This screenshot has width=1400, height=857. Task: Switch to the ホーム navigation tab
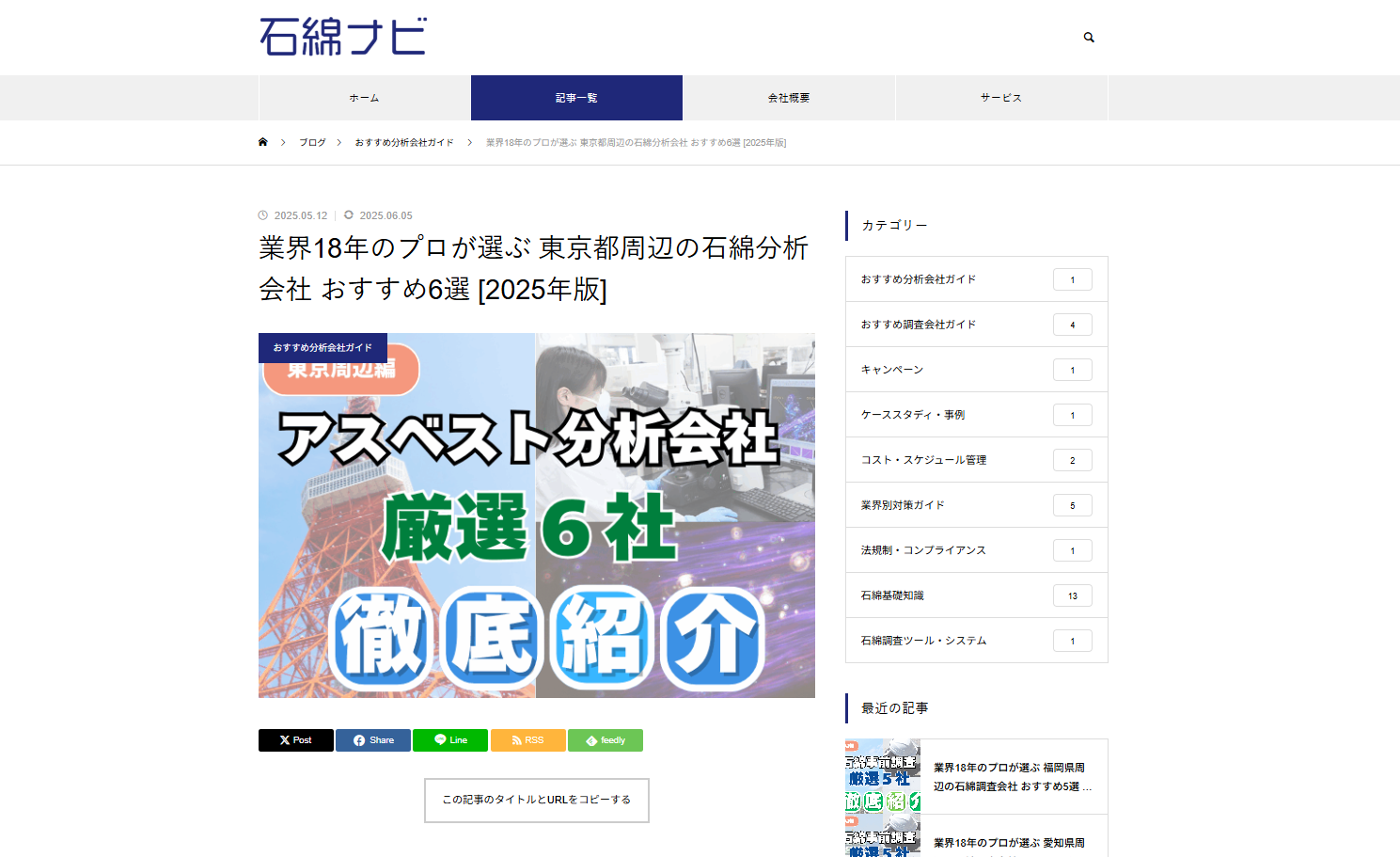point(364,97)
